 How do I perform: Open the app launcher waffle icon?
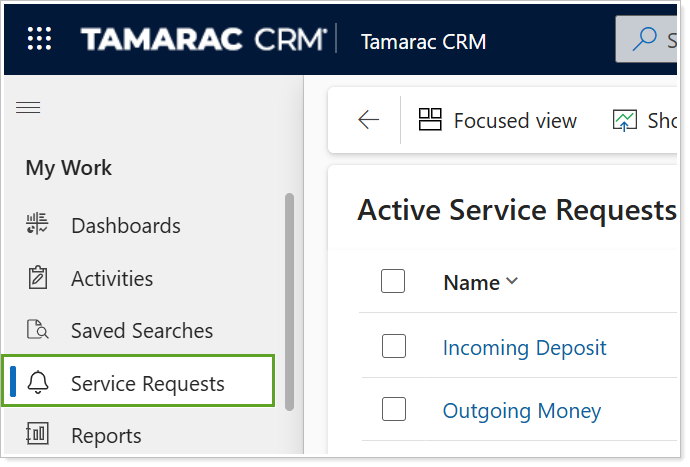[x=39, y=40]
